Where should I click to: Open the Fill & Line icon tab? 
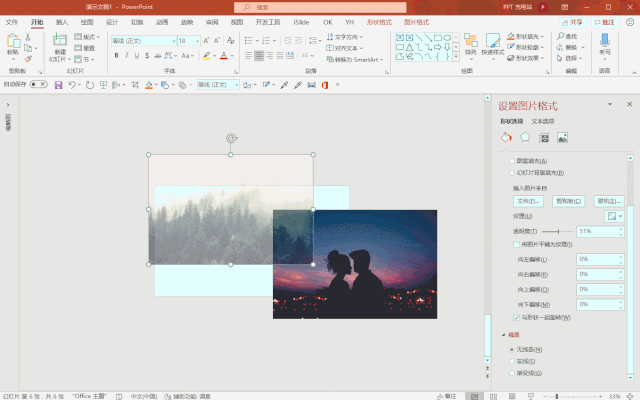pyautogui.click(x=506, y=137)
